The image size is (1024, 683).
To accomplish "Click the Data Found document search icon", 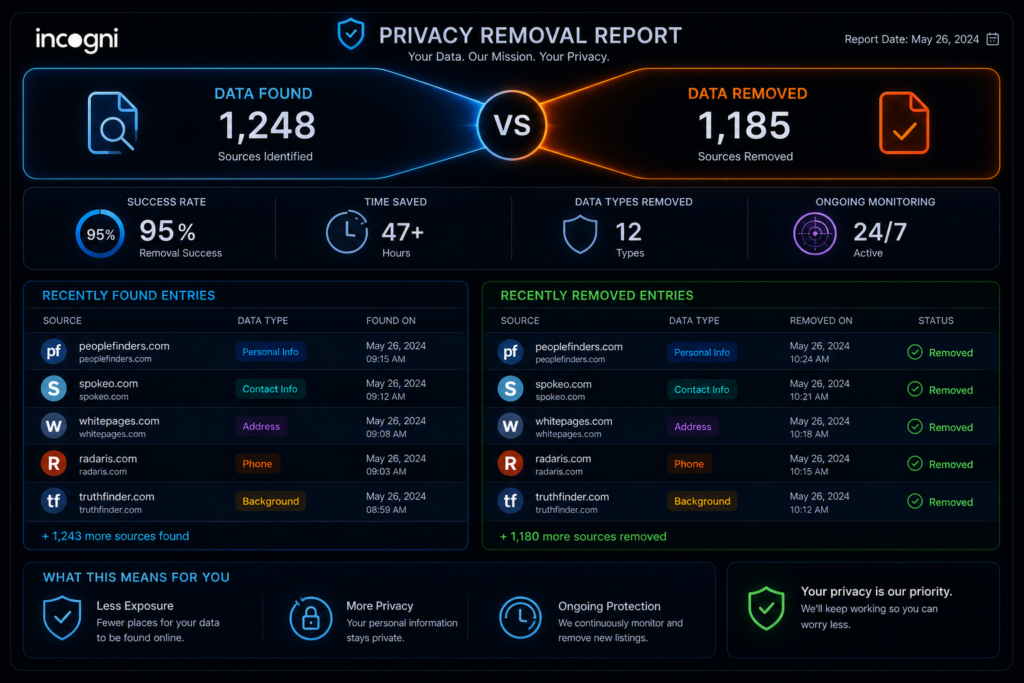I will 112,123.
